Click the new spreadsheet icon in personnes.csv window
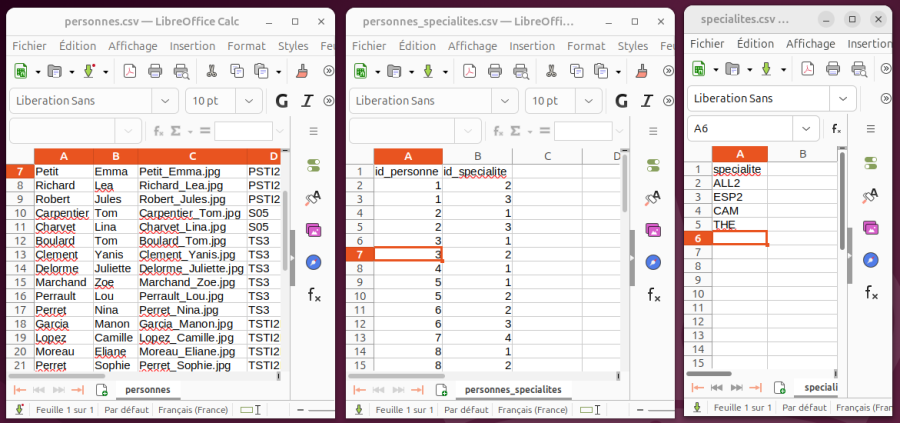 coord(21,71)
